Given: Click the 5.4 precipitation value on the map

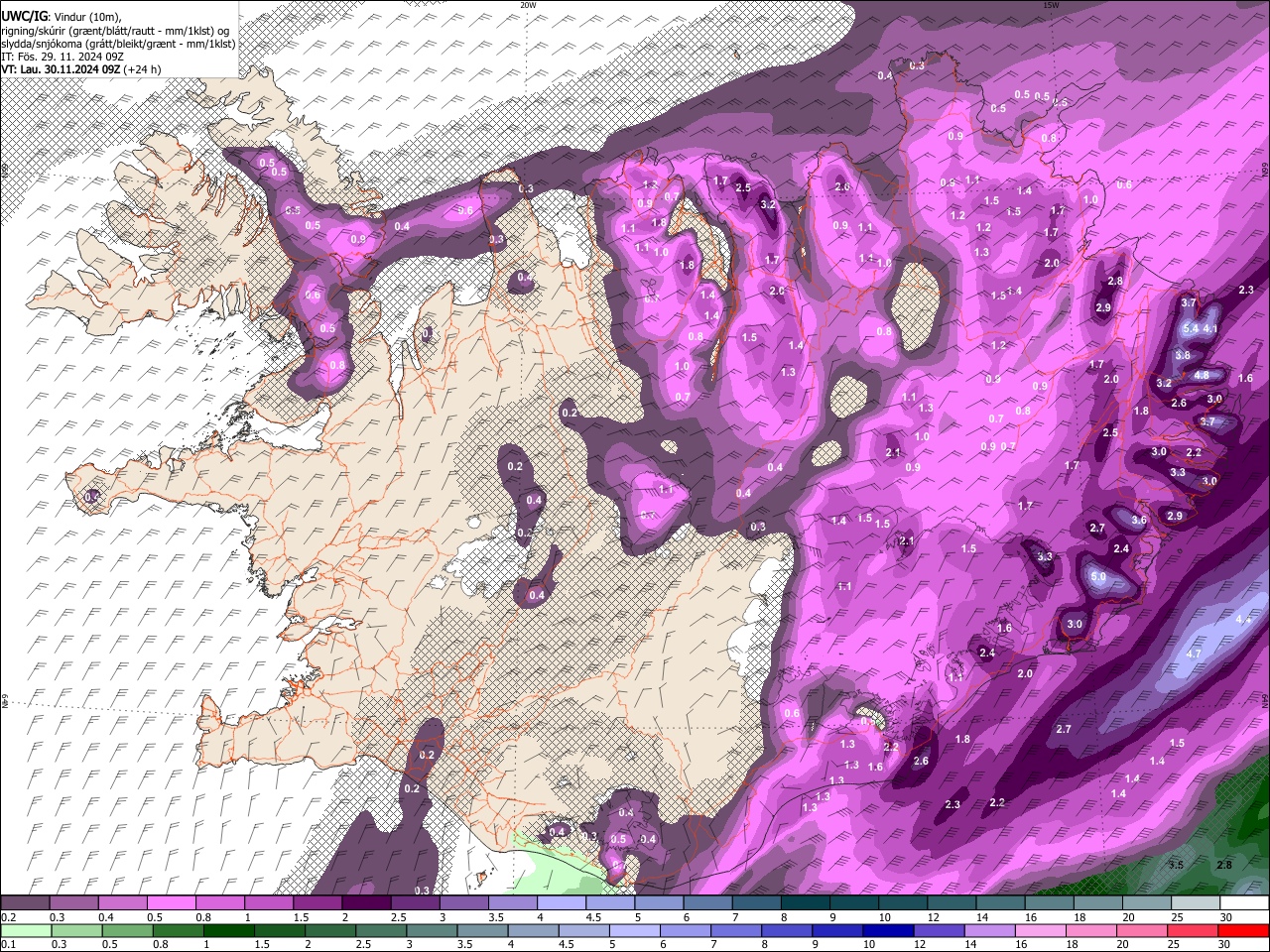Looking at the screenshot, I should pyautogui.click(x=1192, y=328).
